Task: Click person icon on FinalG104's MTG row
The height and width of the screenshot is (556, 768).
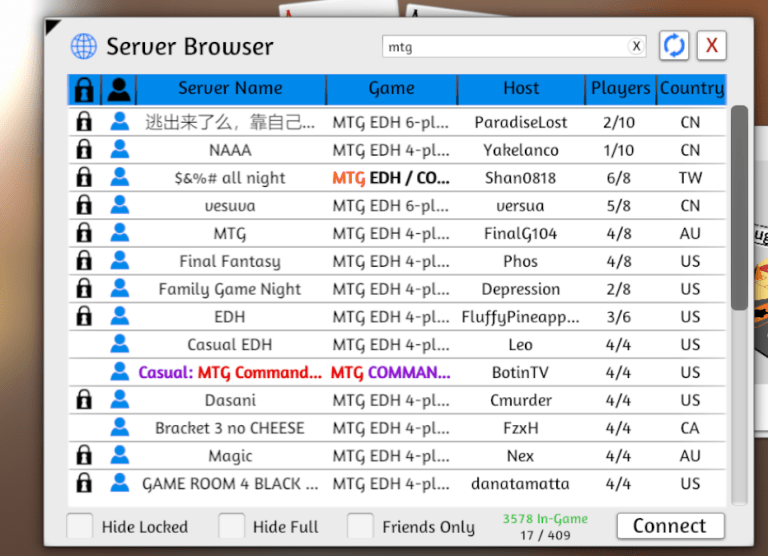Action: [120, 233]
